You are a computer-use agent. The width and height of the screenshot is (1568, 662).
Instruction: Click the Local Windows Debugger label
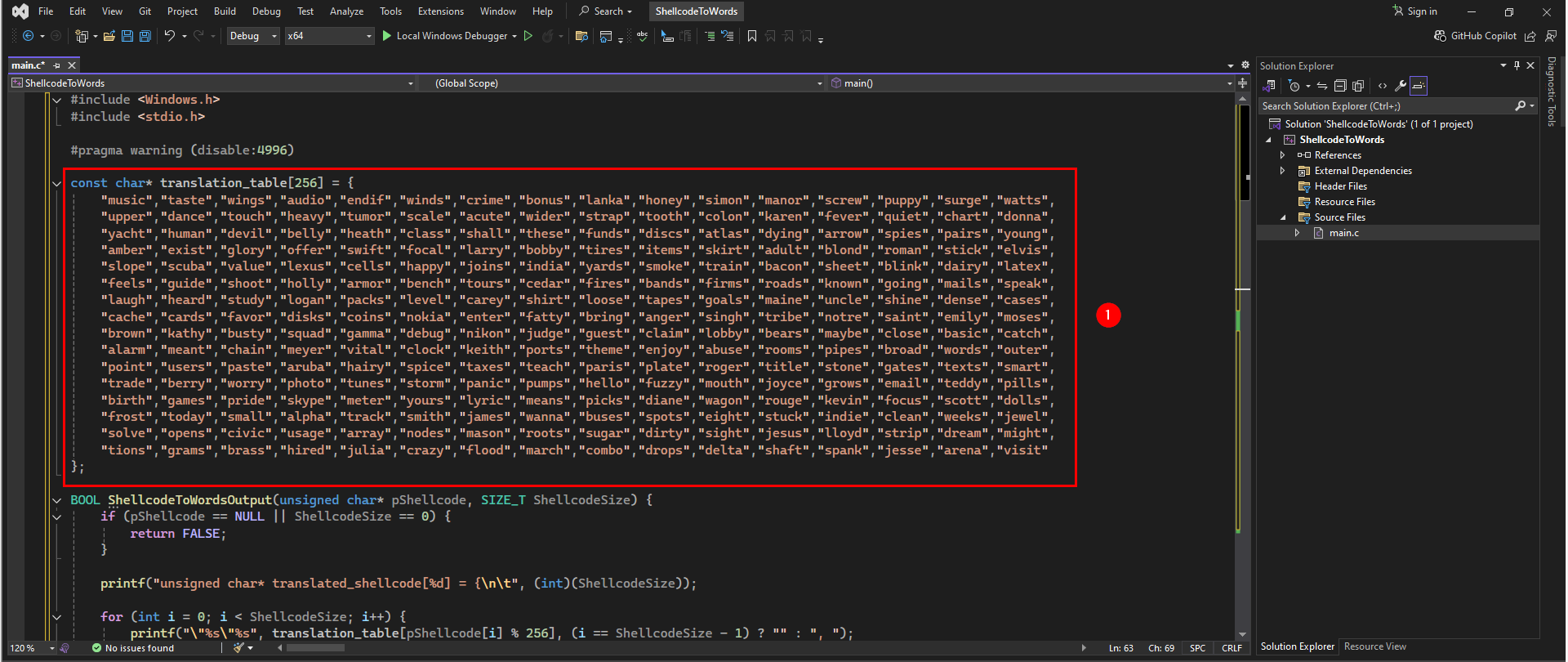click(x=452, y=36)
